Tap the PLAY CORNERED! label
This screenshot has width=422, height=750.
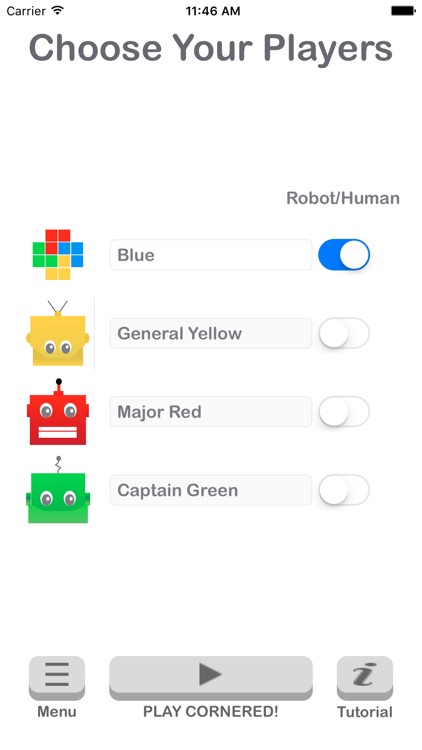pos(211,712)
